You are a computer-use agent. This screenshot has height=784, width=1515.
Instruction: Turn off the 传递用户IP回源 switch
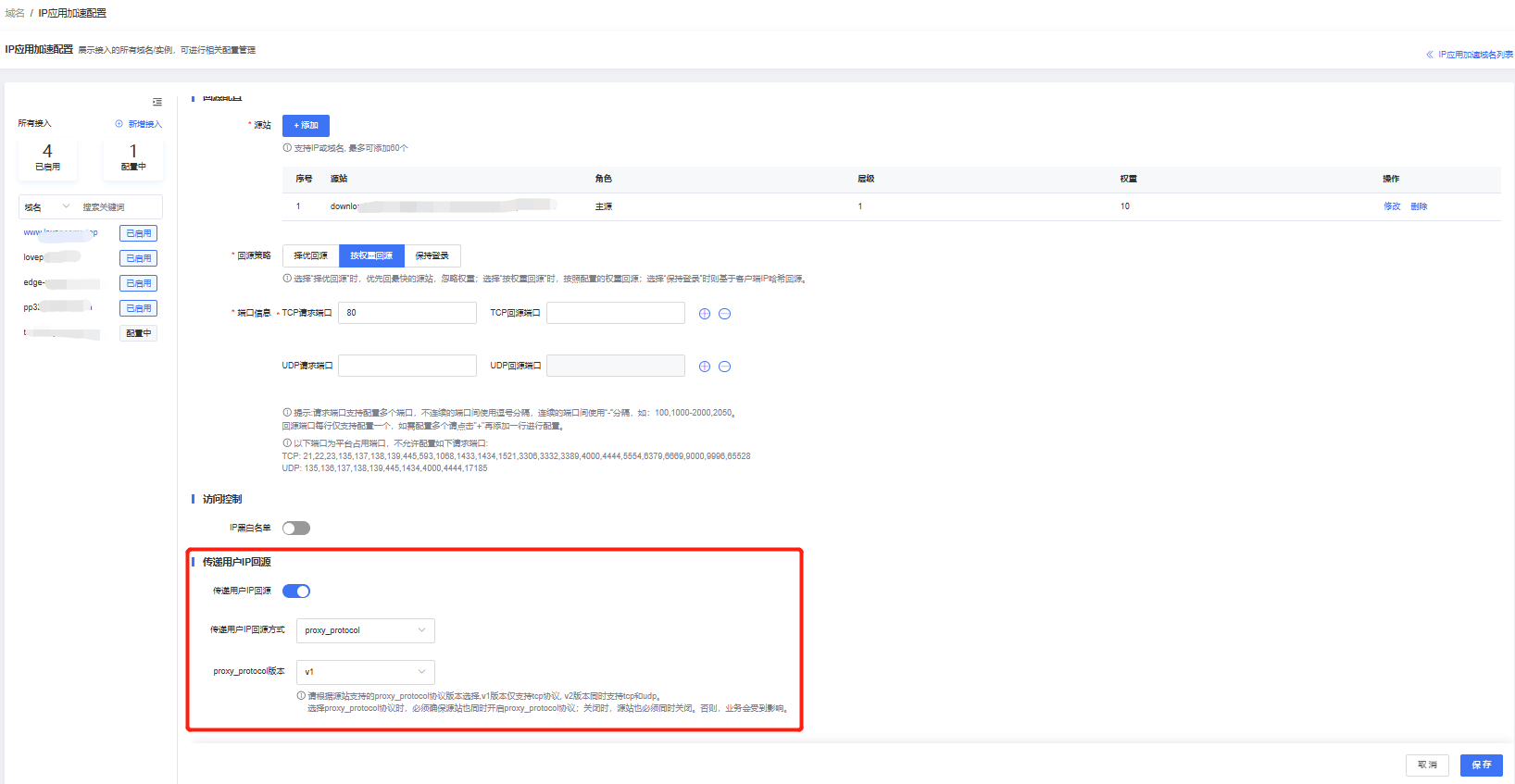point(296,591)
